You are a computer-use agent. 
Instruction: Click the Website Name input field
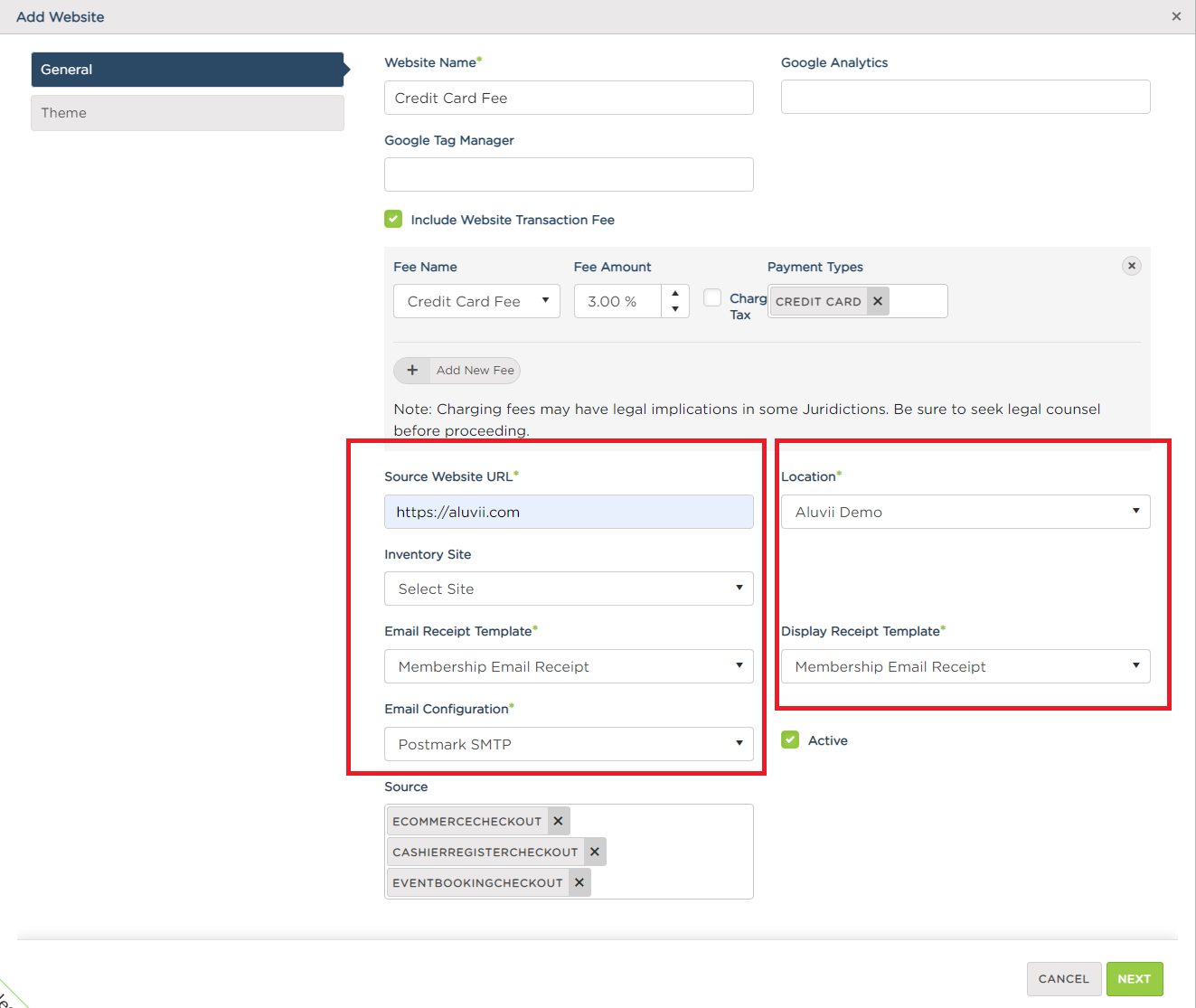[x=569, y=98]
